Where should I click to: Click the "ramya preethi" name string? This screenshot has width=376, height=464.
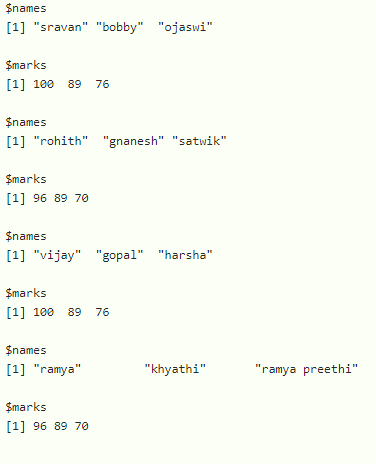coord(307,369)
